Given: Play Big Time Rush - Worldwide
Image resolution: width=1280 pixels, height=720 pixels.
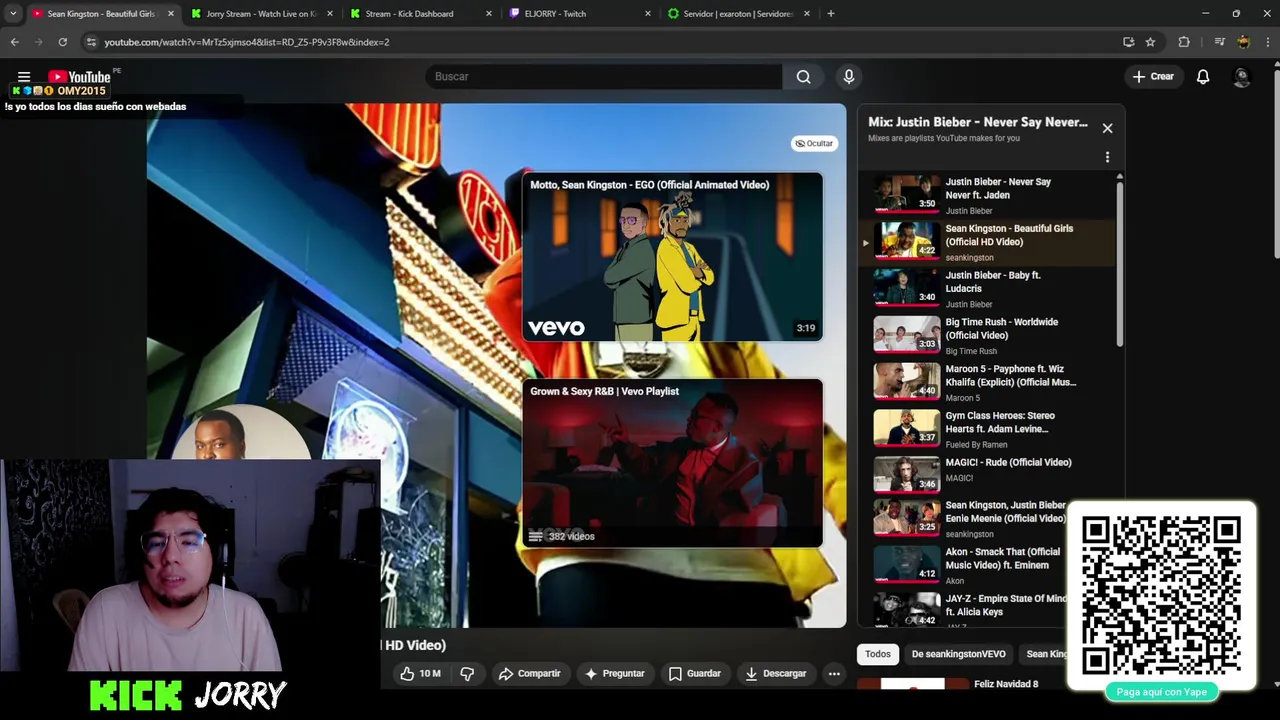Looking at the screenshot, I should (x=987, y=336).
